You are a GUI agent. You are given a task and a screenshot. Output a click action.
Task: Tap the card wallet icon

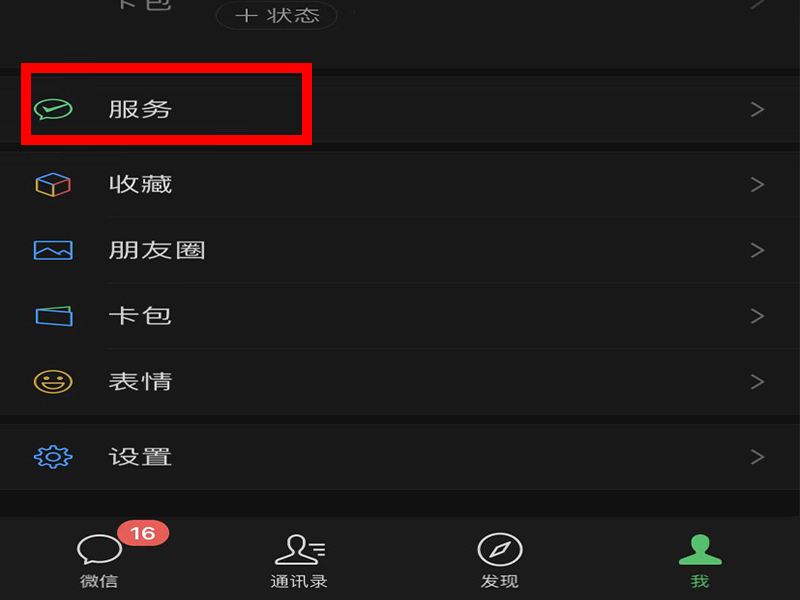point(54,316)
